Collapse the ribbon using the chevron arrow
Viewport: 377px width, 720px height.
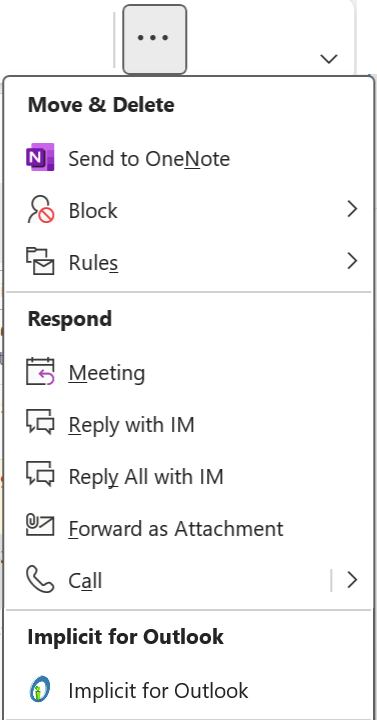[x=329, y=59]
